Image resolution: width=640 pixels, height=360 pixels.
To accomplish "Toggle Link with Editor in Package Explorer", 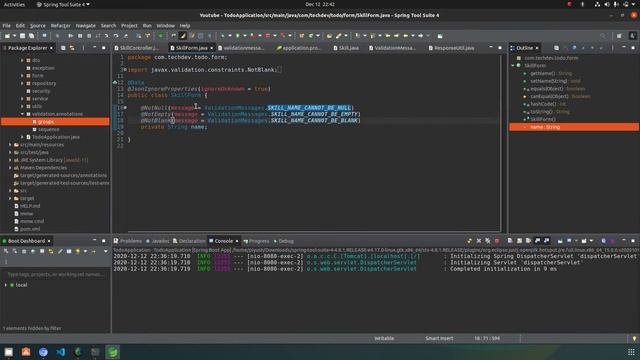I will pyautogui.click(x=72, y=48).
